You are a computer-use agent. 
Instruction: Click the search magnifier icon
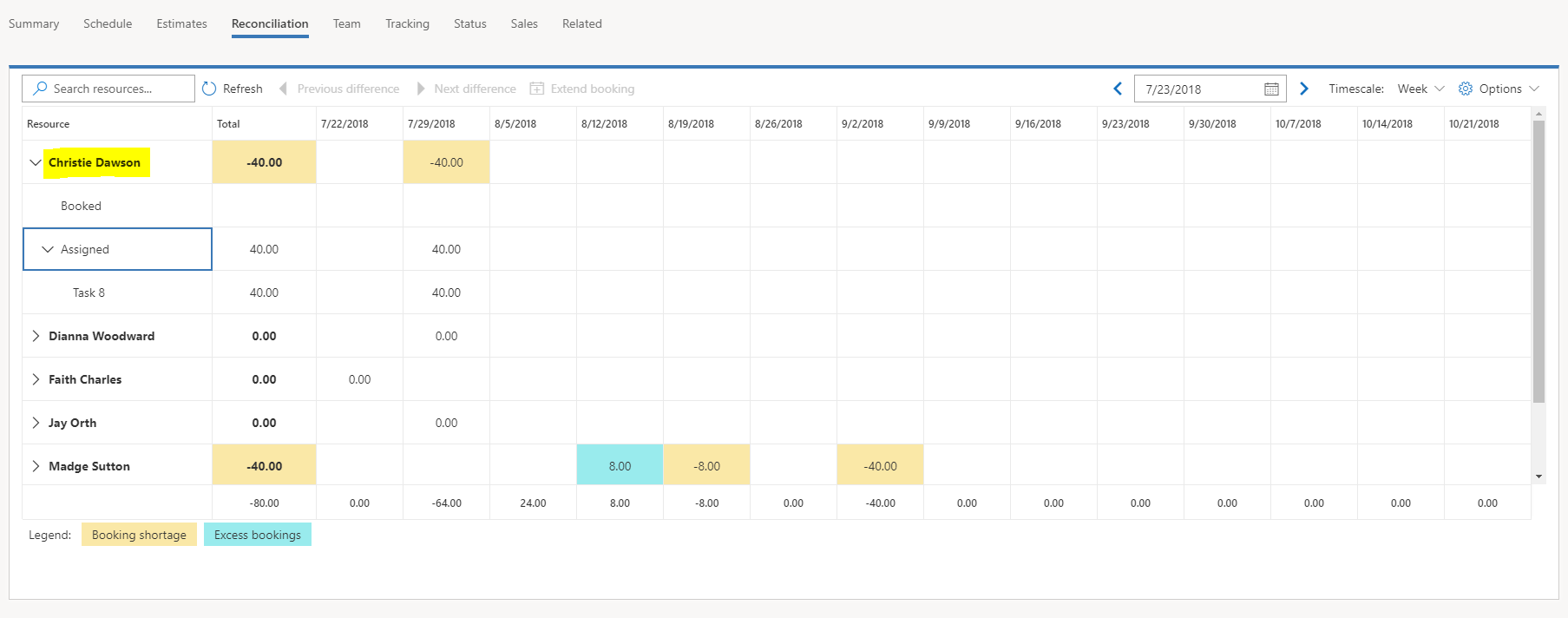(x=40, y=89)
